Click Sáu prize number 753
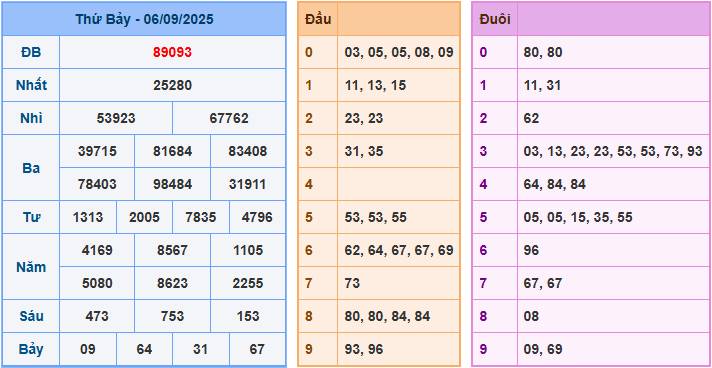 click(x=172, y=316)
